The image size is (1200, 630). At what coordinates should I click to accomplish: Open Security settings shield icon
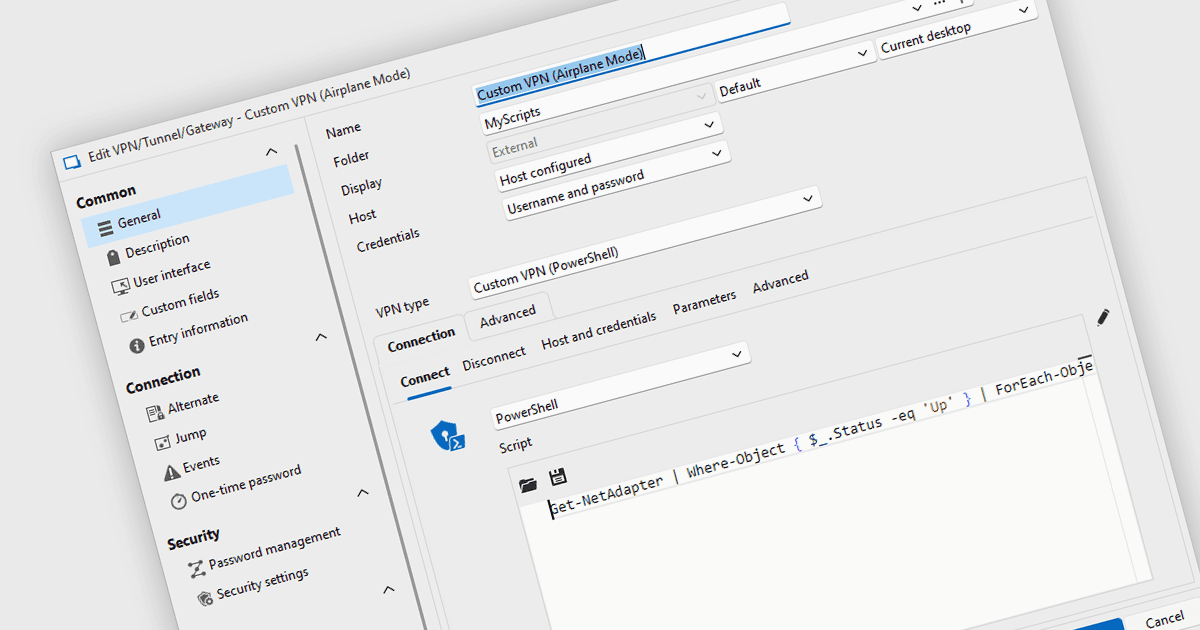pyautogui.click(x=205, y=597)
